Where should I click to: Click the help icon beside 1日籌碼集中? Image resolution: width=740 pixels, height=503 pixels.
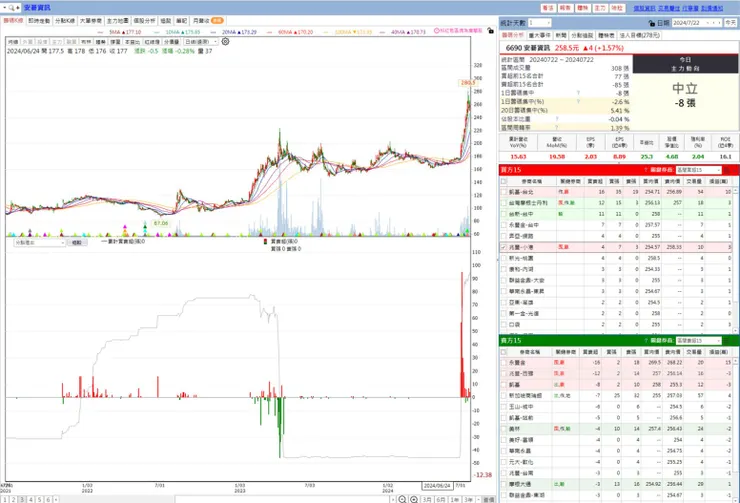click(x=578, y=93)
